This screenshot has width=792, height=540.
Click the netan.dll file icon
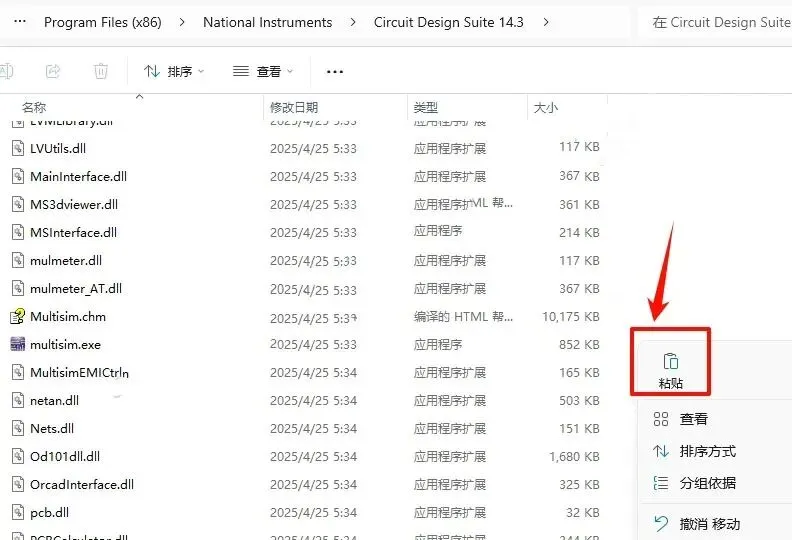point(18,400)
